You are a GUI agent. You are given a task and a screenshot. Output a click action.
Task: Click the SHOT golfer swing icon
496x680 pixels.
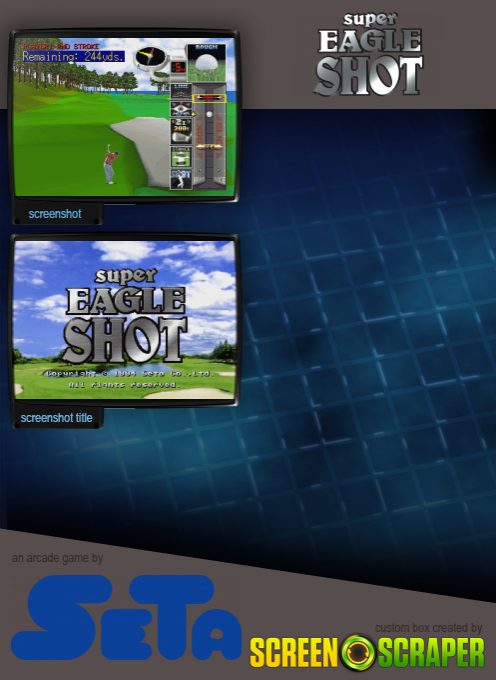[x=181, y=179]
